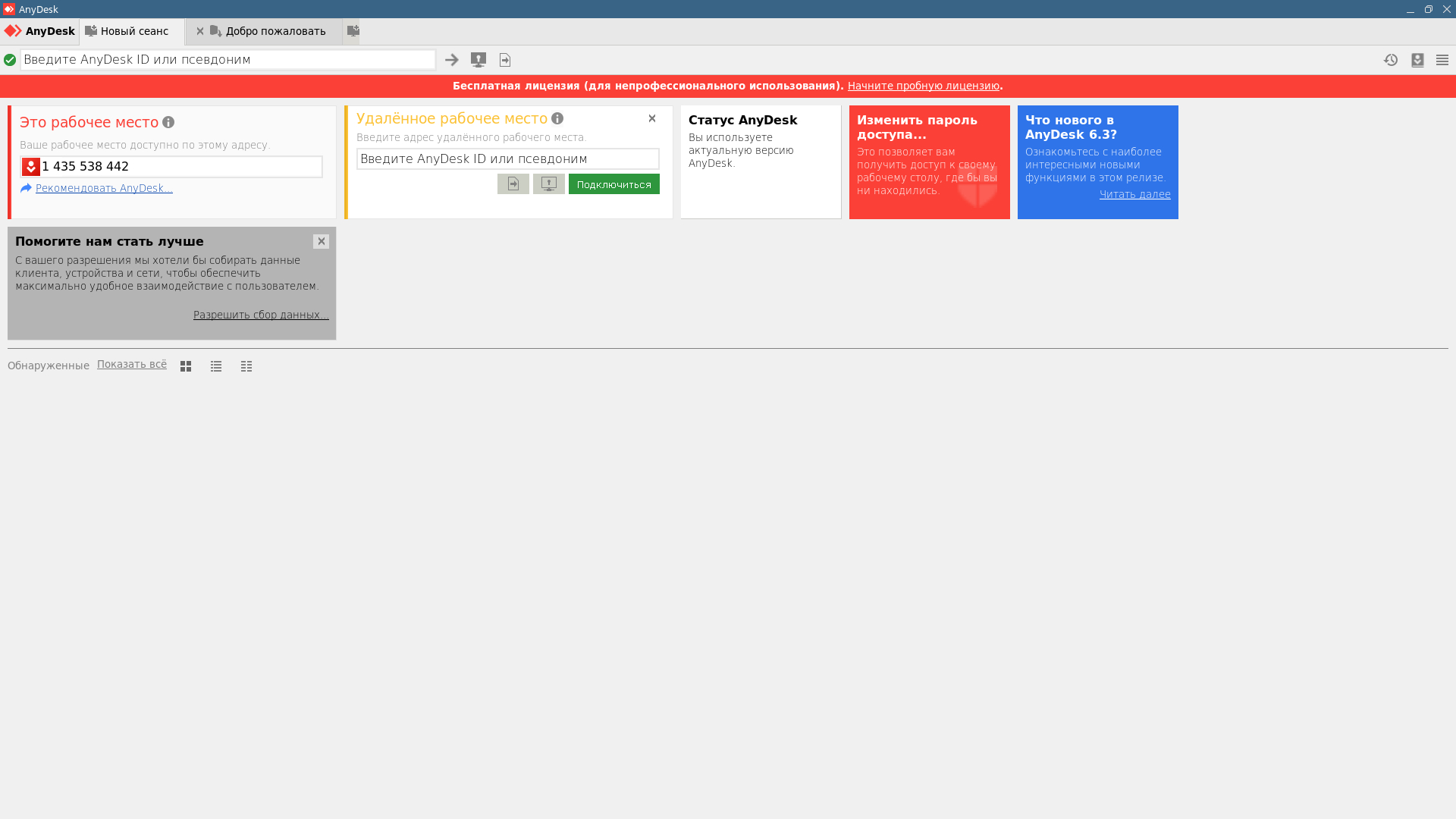
Task: Close the Удалённое рабочее место panel
Action: 652,118
